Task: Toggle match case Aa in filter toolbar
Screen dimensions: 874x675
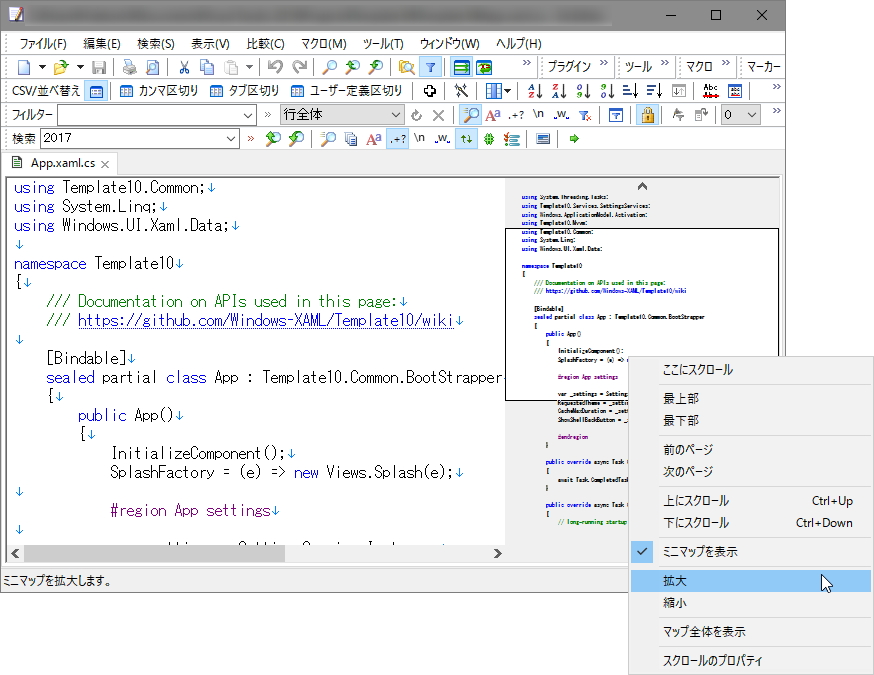Action: (x=493, y=115)
